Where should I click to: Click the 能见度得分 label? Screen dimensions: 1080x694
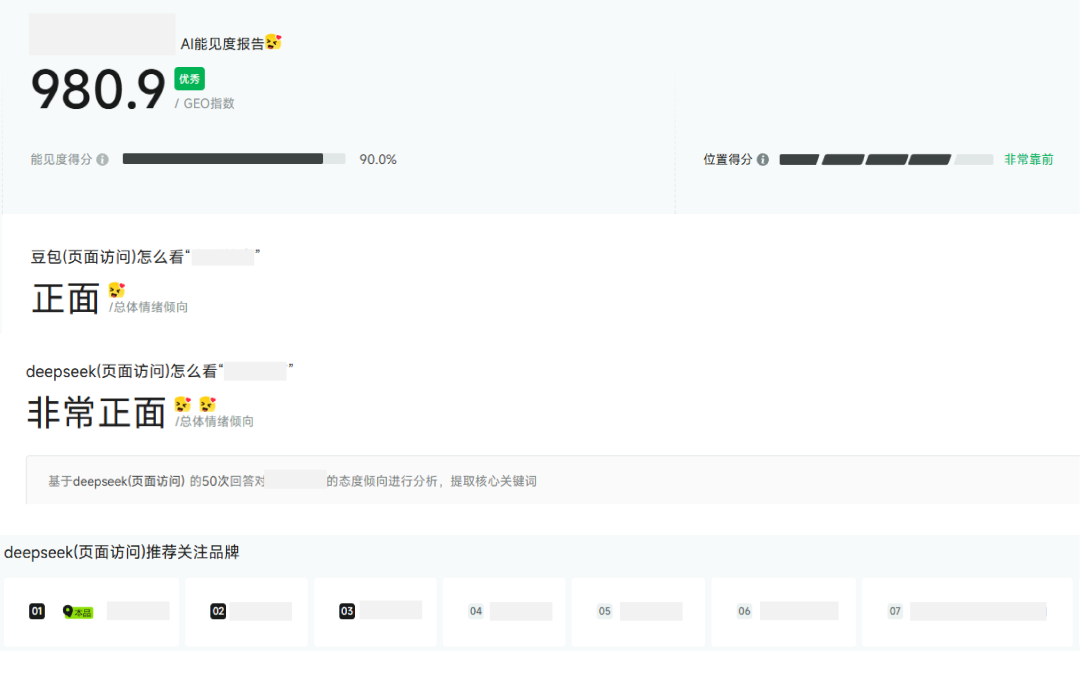tap(61, 160)
